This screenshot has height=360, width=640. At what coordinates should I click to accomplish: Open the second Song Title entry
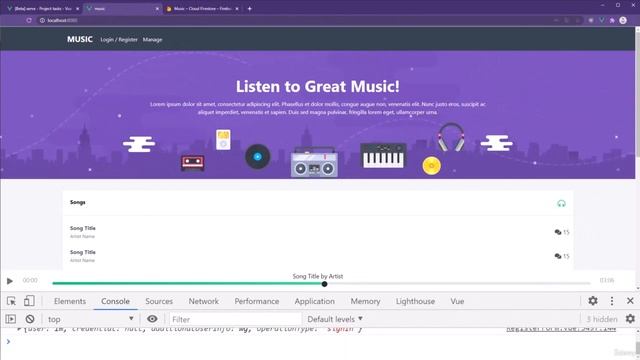[82, 252]
